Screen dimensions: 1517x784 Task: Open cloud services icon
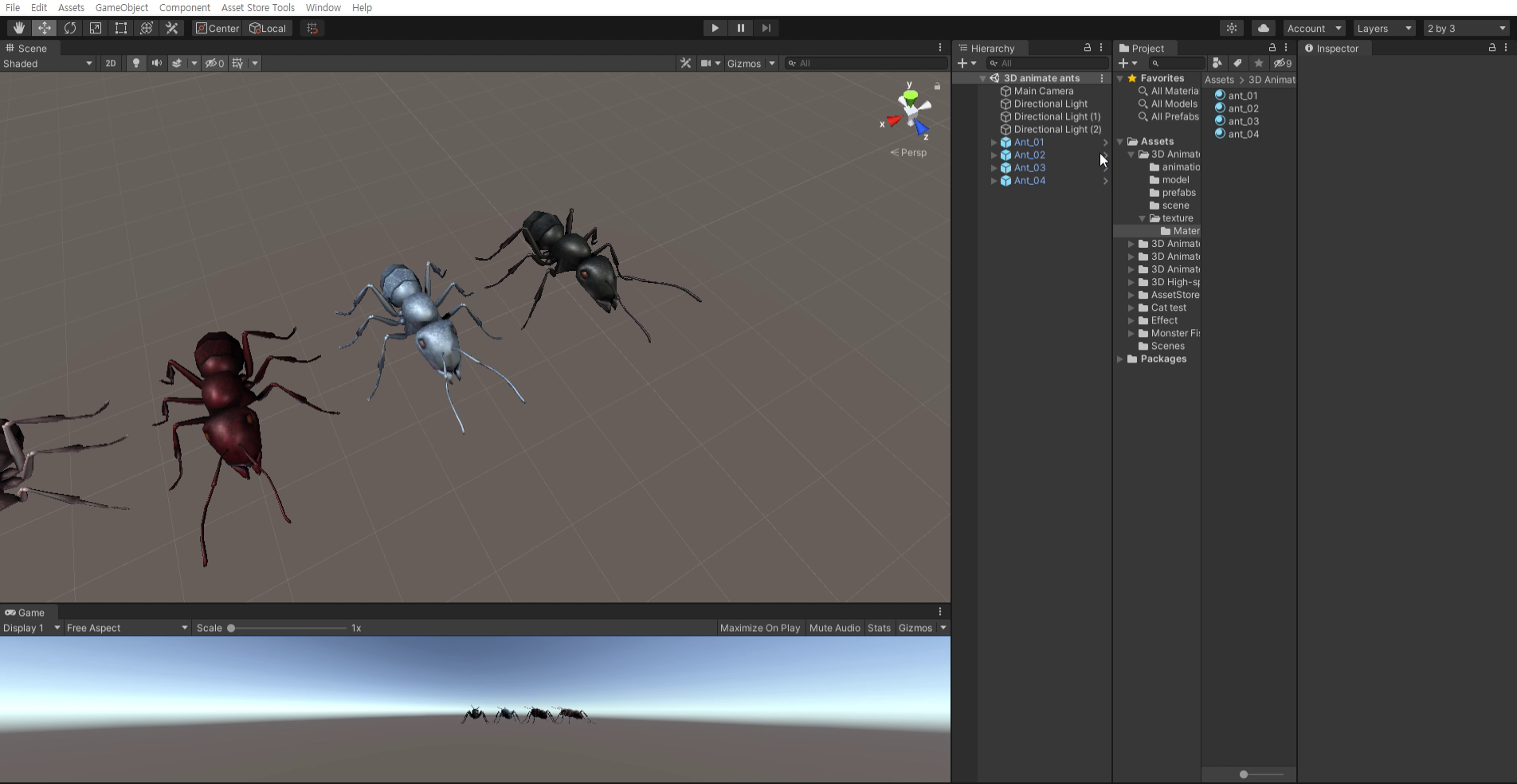1264,28
